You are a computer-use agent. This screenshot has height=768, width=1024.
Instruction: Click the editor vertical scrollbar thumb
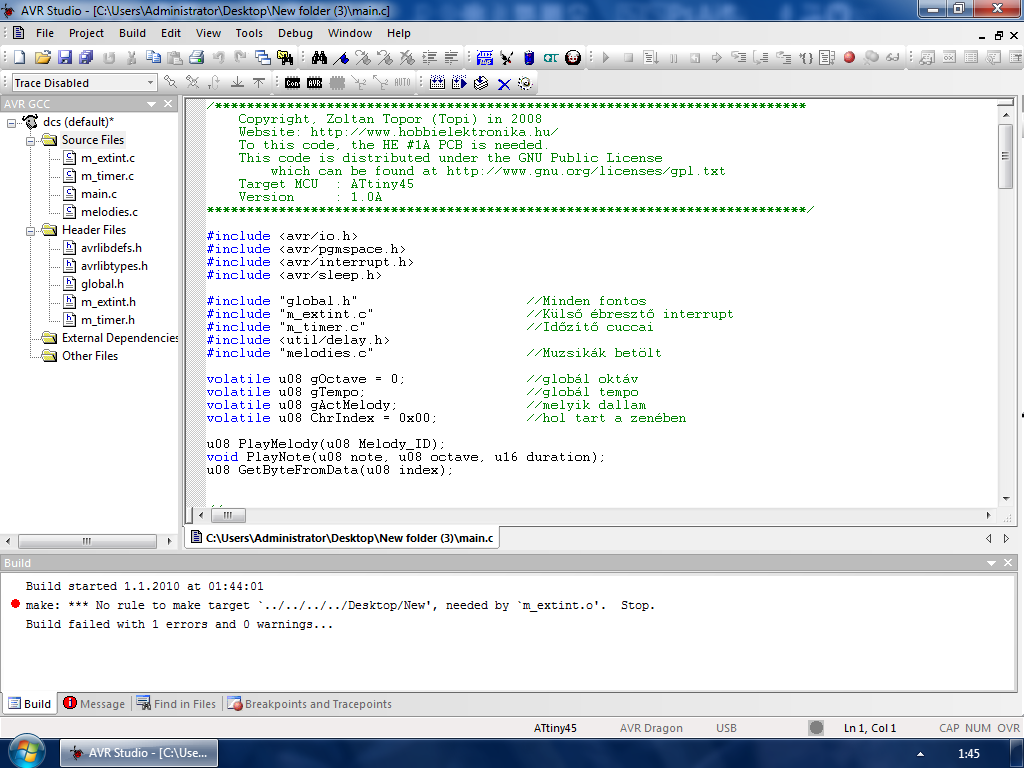[x=1006, y=155]
